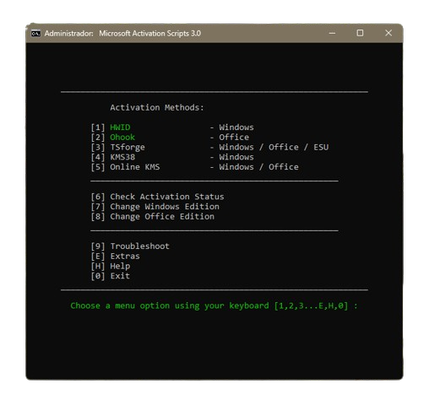445x400 pixels.
Task: Click the Windows / Office / ESU description
Action: [x=274, y=147]
